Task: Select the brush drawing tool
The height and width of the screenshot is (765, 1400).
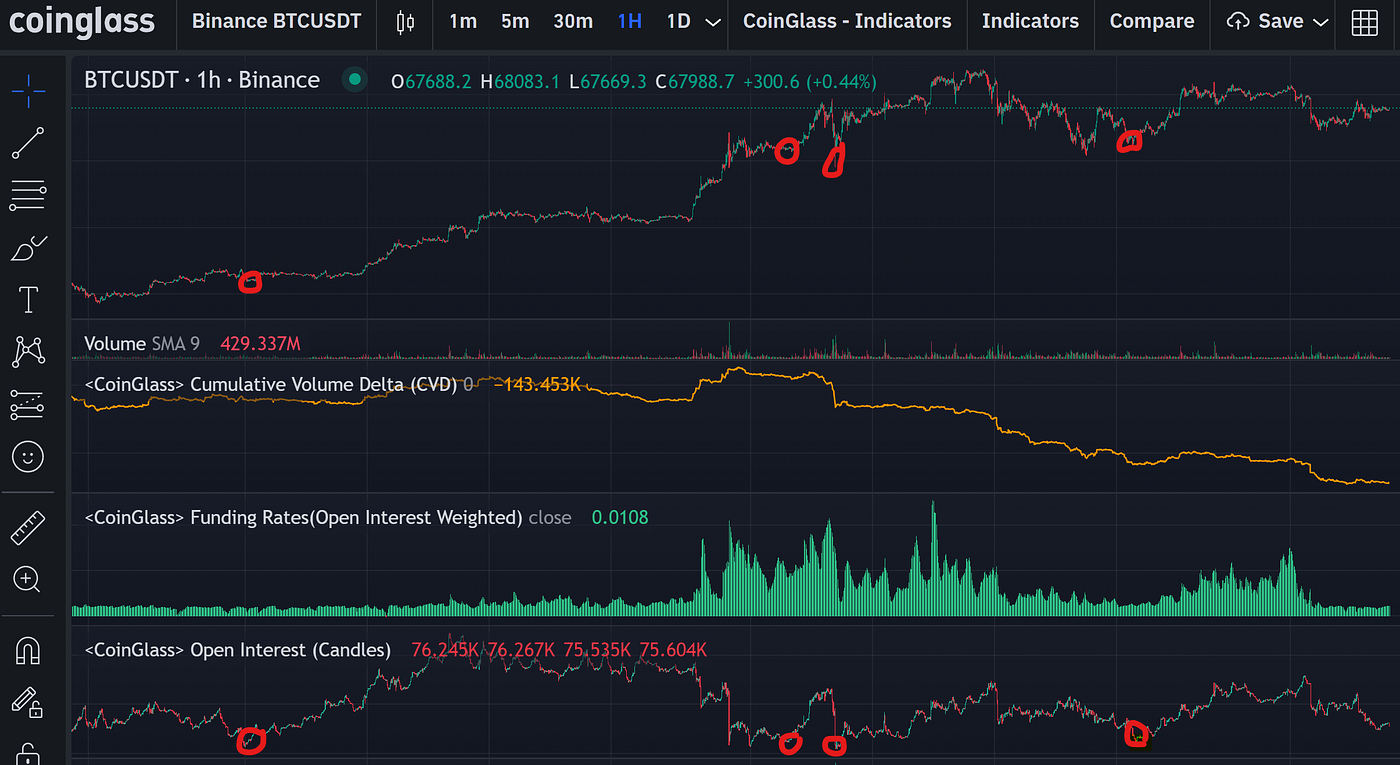Action: click(28, 248)
